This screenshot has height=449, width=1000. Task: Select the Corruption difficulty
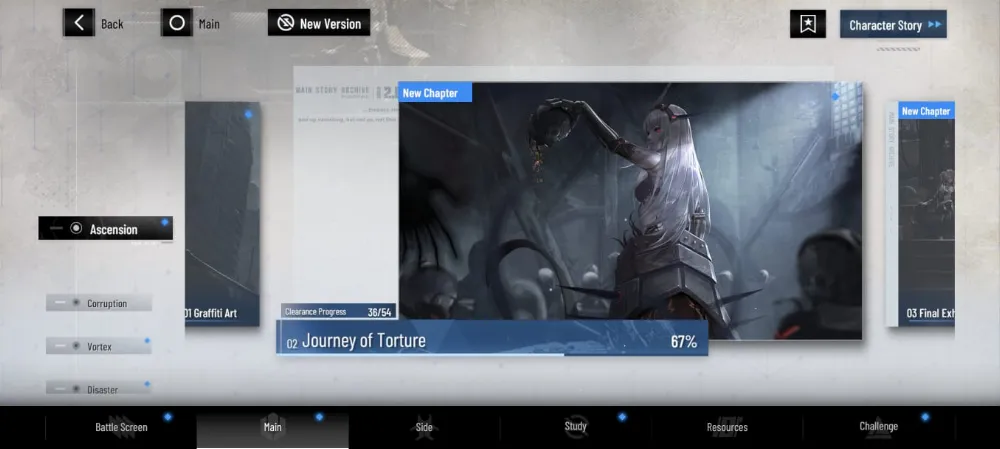pyautogui.click(x=99, y=303)
